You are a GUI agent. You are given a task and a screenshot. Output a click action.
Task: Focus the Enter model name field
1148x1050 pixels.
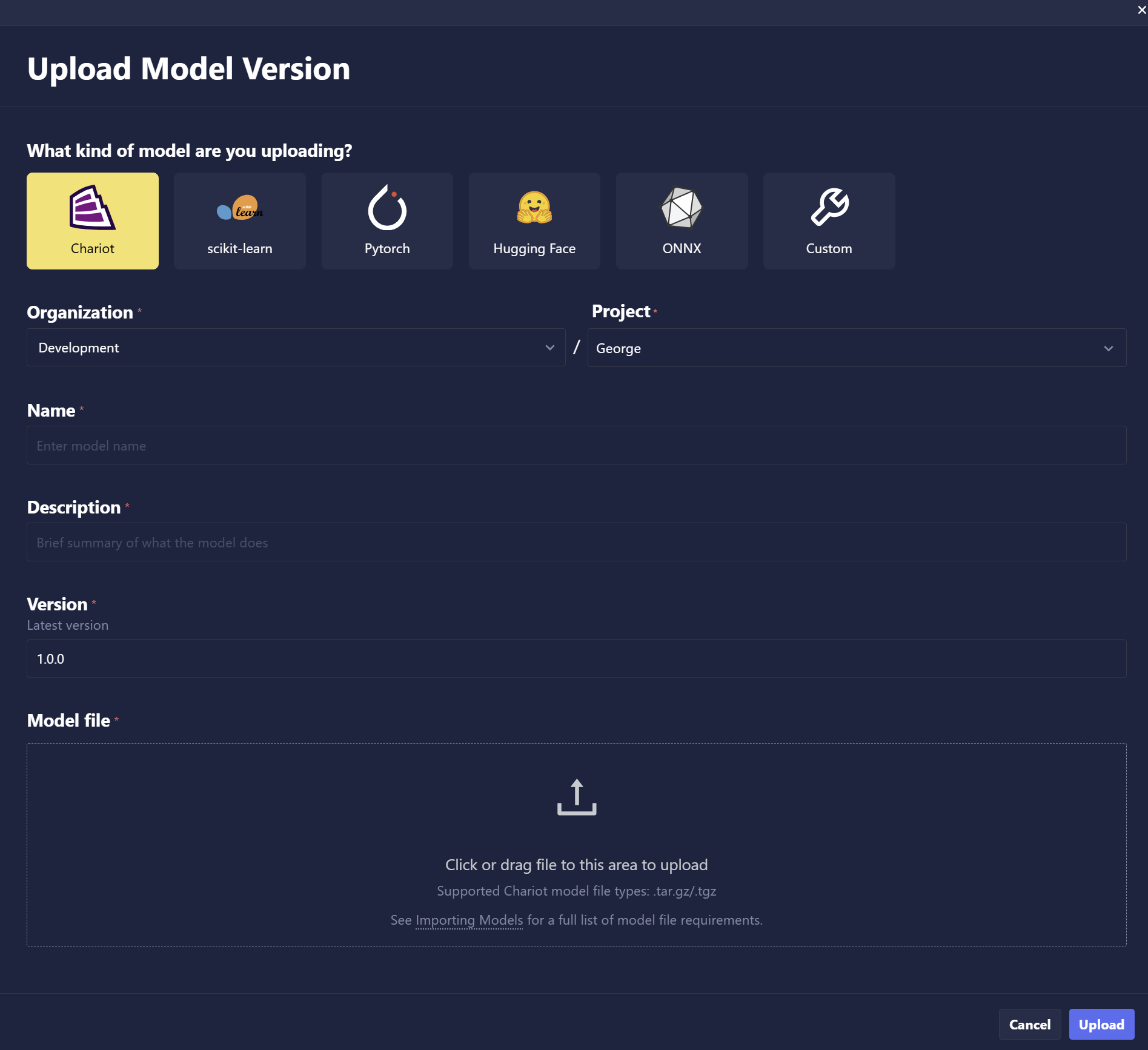point(576,446)
